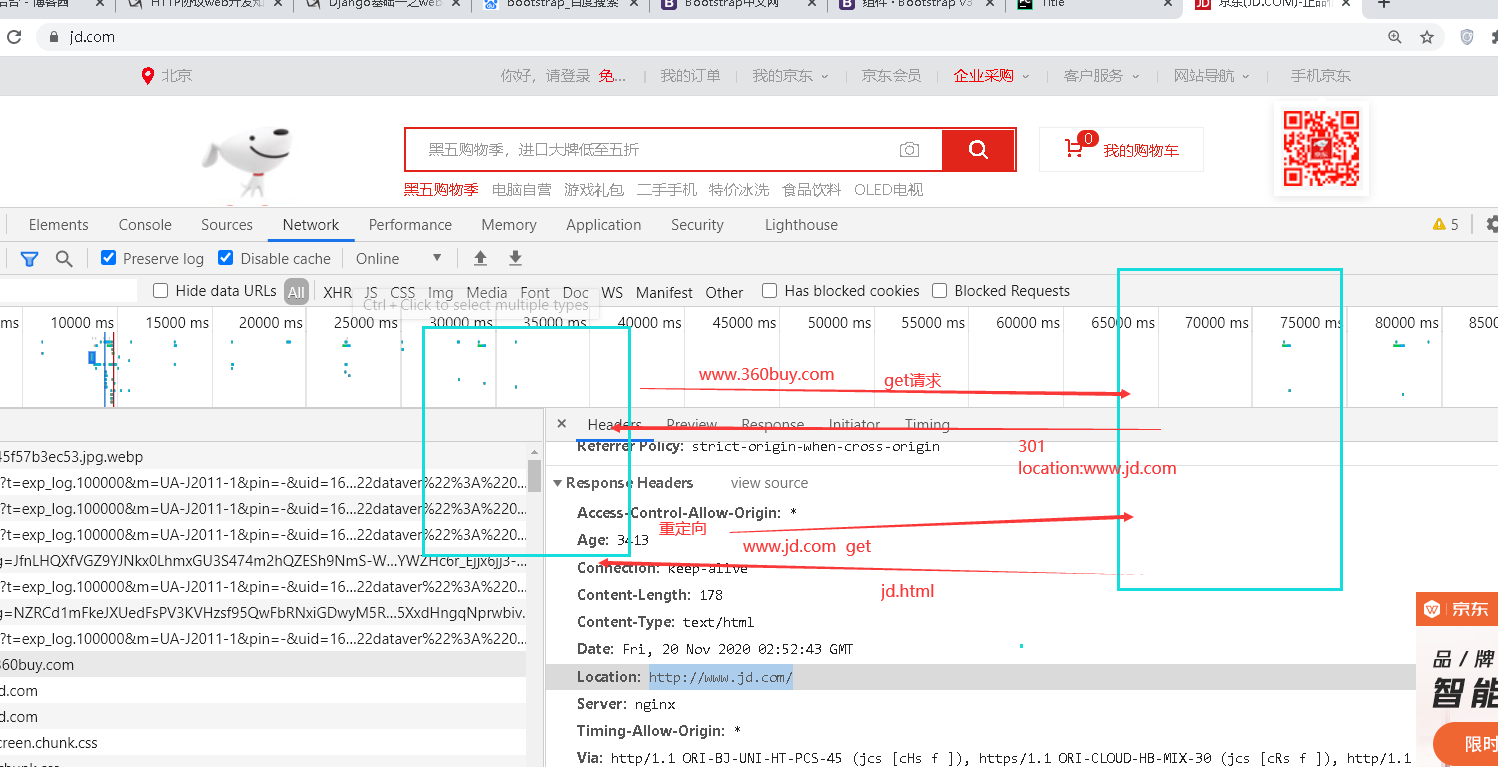Enable Hide data URLs checkbox
The image size is (1498, 767).
[x=161, y=291]
